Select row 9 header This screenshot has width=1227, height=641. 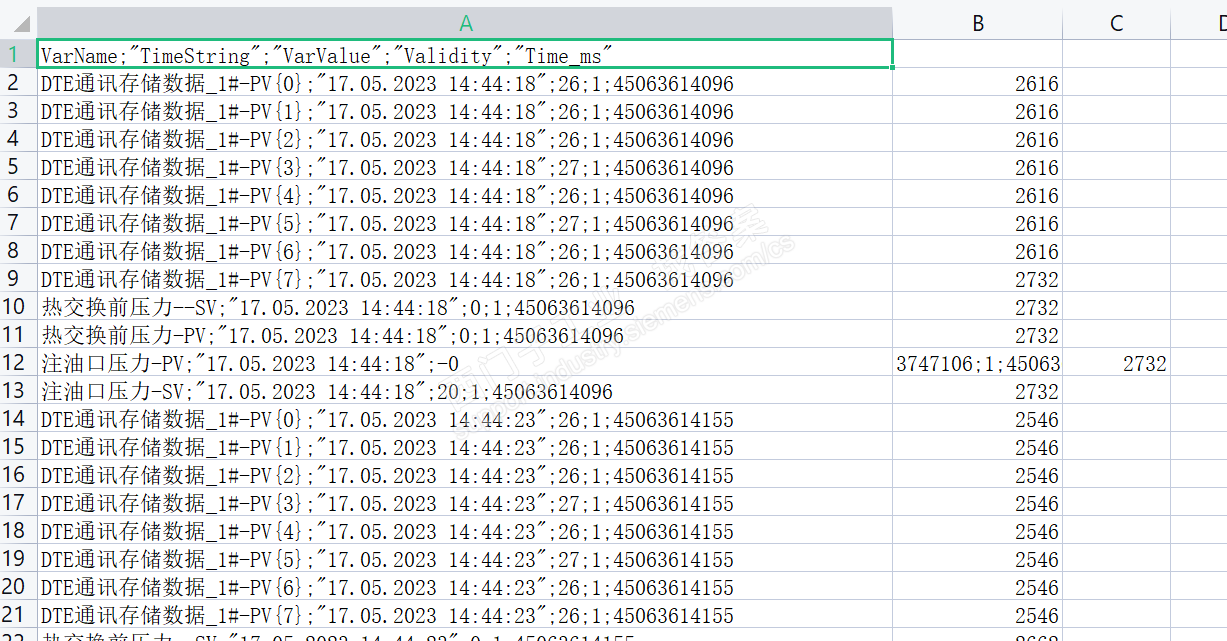(18, 279)
